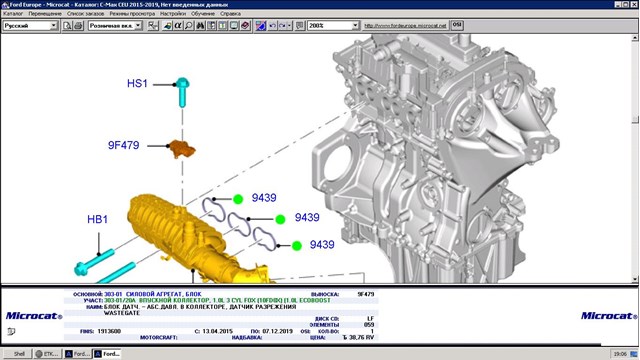Open the Розничная вкл. price dropdown

click(x=138, y=25)
